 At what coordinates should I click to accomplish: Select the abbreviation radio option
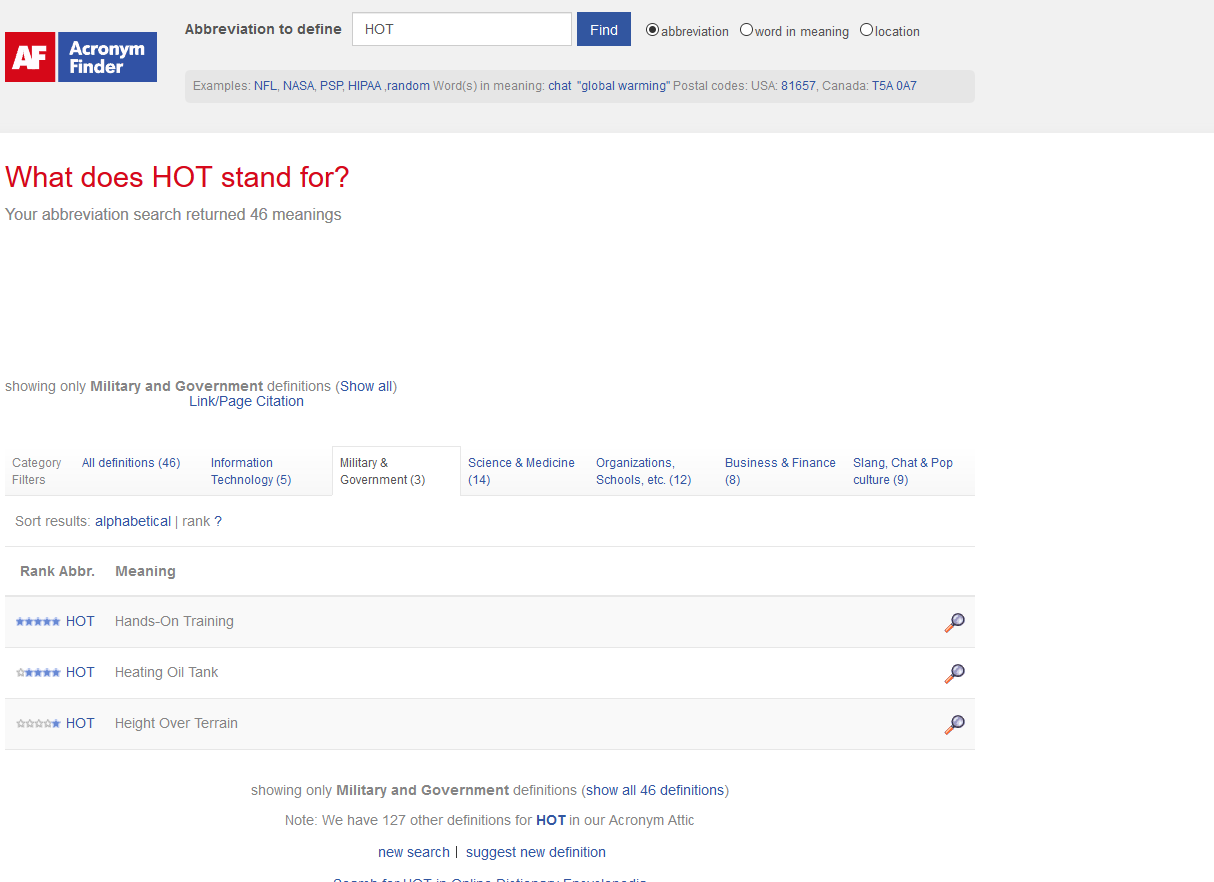[652, 30]
